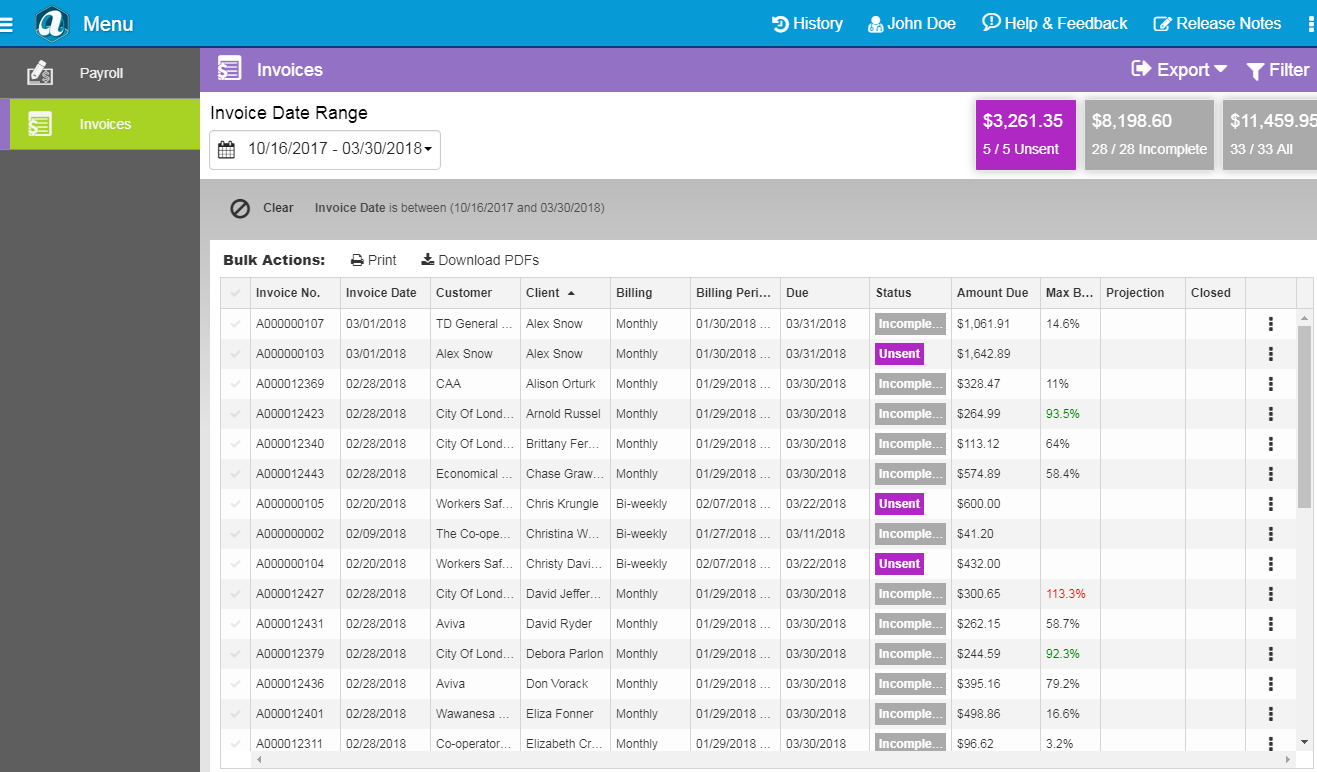
Task: Open row actions for invoice A000012401
Action: tap(1270, 714)
